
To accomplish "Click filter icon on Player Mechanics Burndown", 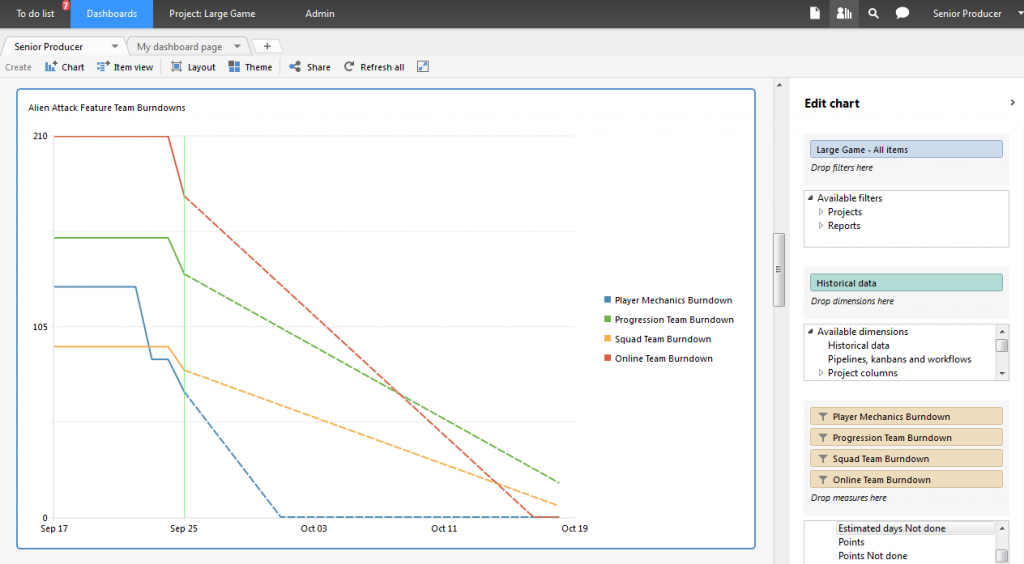I will pos(823,416).
